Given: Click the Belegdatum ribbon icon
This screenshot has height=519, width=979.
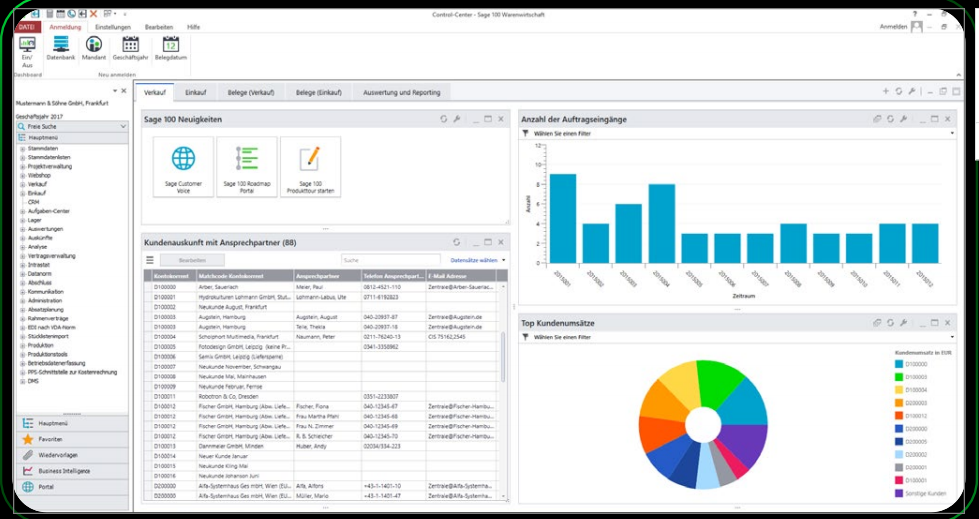Looking at the screenshot, I should [170, 44].
